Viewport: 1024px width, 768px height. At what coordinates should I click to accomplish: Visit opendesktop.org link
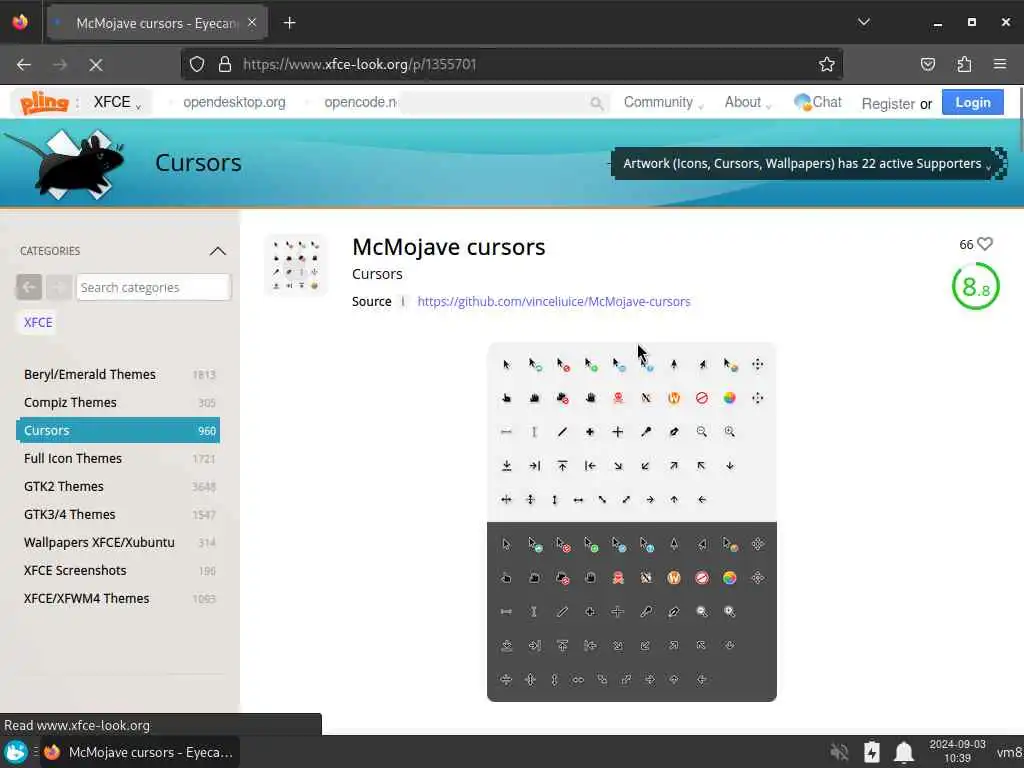pyautogui.click(x=234, y=103)
